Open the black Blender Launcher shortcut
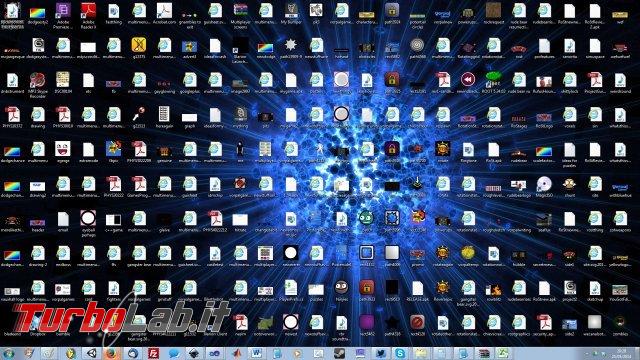 click(x=240, y=45)
